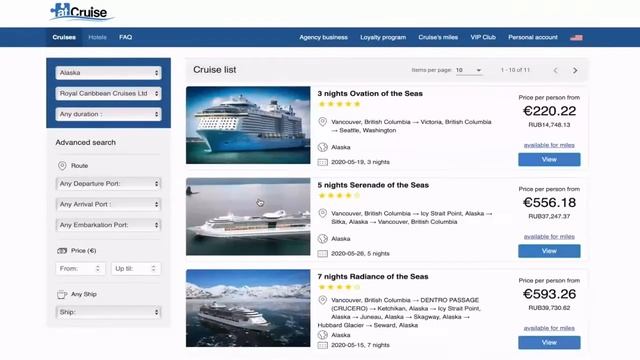Click the 'Cruise list' heading
Viewport: 640px width, 360px height.
[x=215, y=70]
